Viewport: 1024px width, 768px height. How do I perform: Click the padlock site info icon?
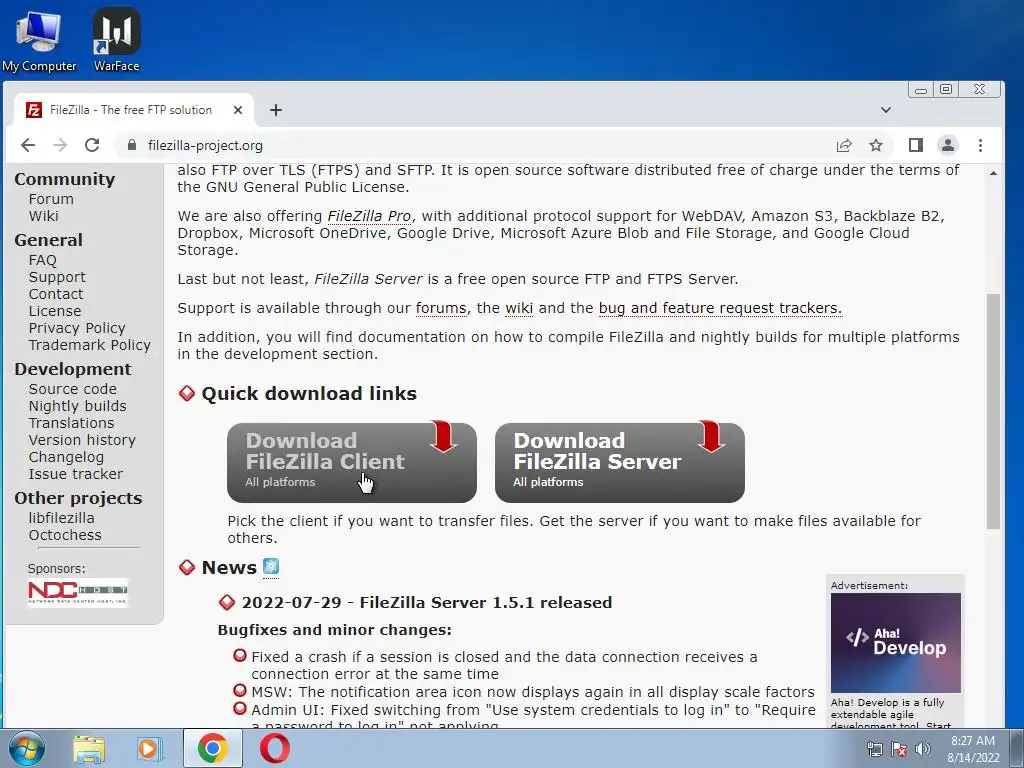point(132,145)
